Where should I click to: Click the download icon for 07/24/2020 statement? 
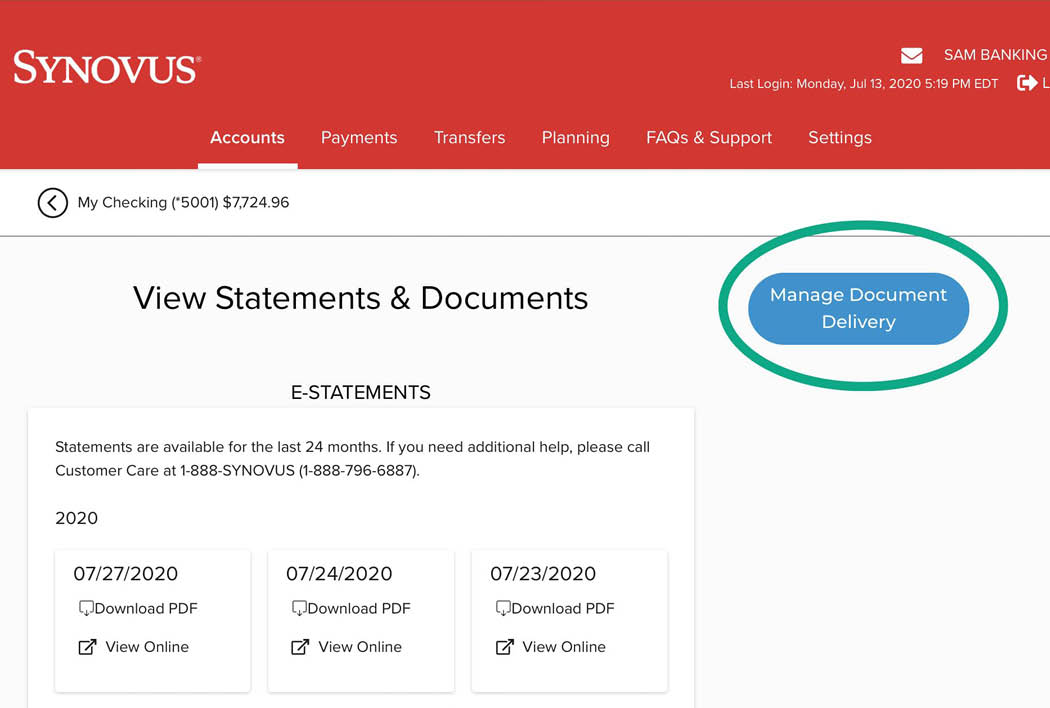pyautogui.click(x=299, y=608)
